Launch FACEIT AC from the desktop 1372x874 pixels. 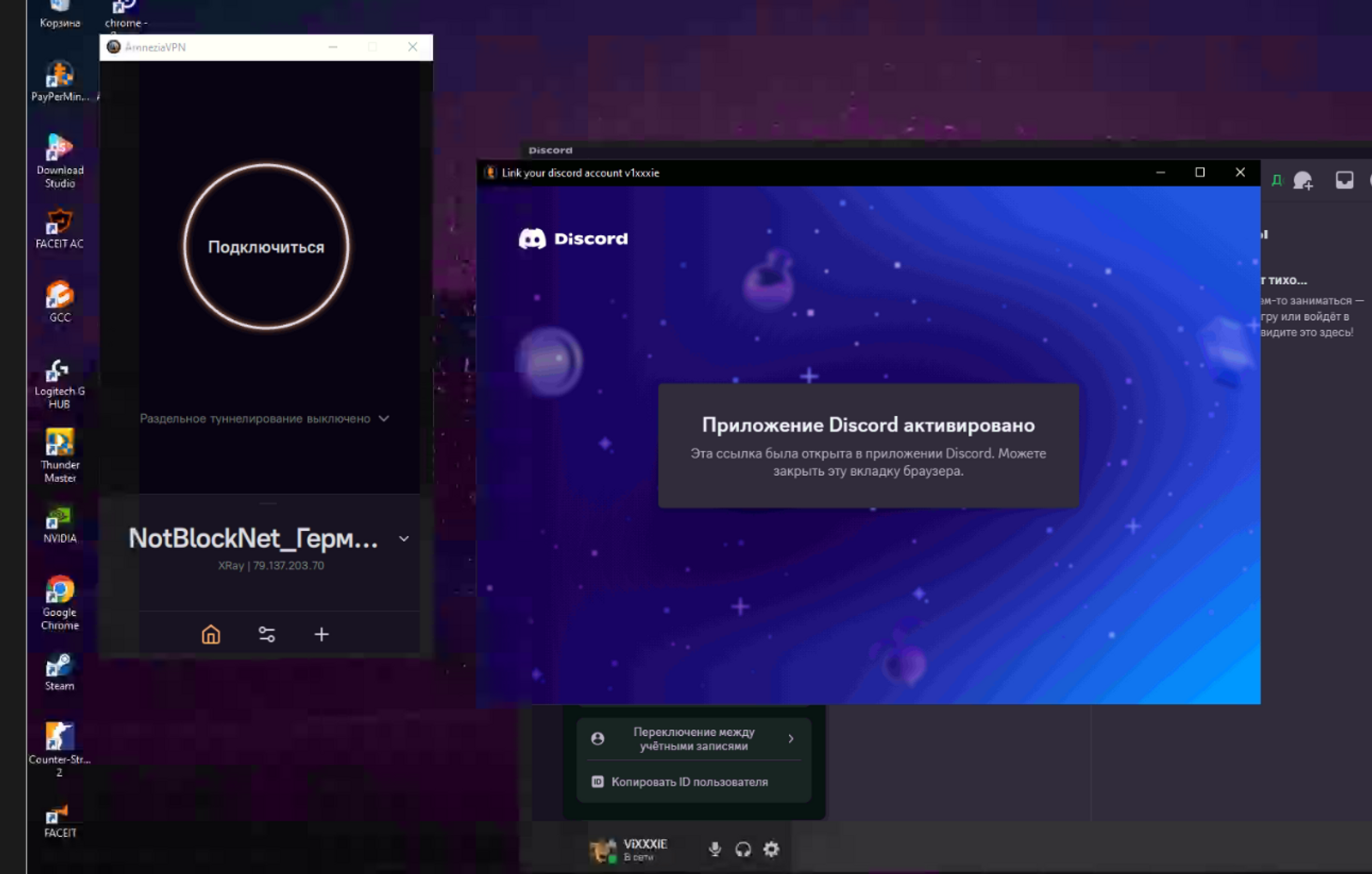click(x=60, y=228)
